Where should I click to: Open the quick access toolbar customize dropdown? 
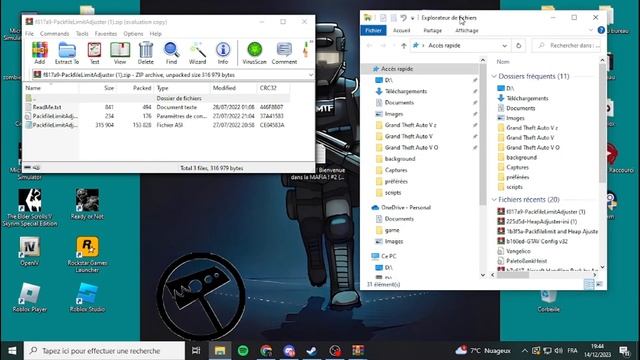point(412,18)
